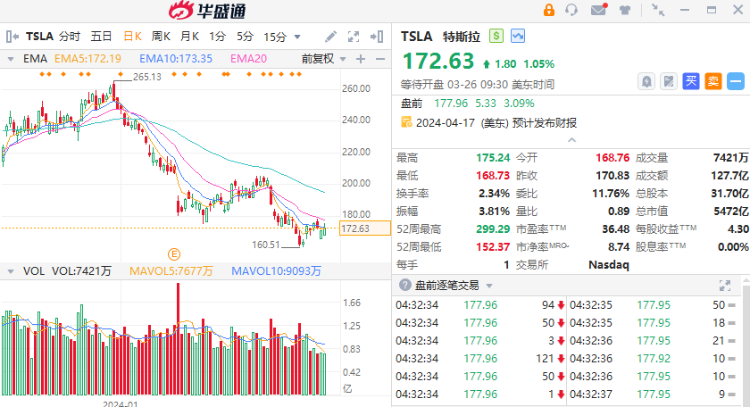Open the dropdown arrow after 15分
750x407 pixels.
pyautogui.click(x=297, y=37)
